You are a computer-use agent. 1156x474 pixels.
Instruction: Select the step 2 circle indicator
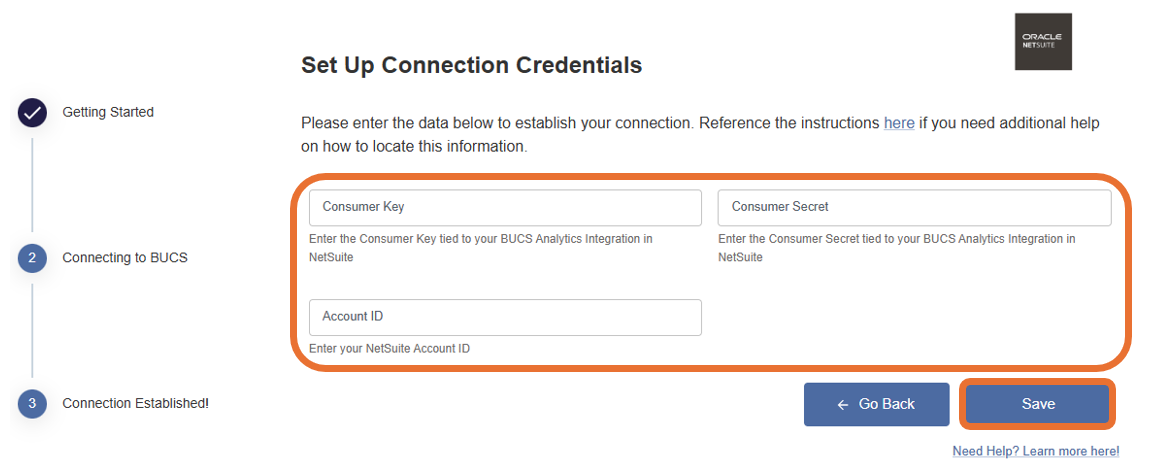click(32, 258)
